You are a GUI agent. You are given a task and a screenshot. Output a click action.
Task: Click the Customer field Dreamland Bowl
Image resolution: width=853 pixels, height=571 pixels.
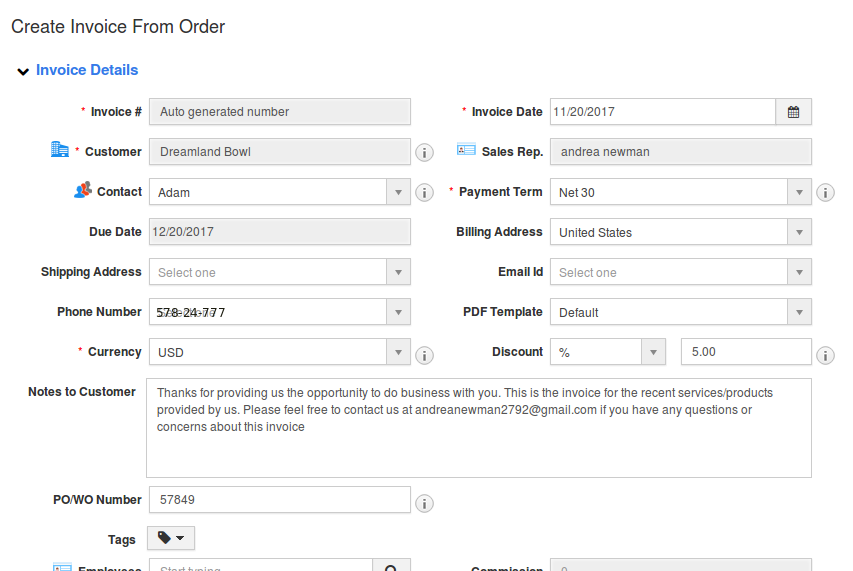[x=280, y=152]
